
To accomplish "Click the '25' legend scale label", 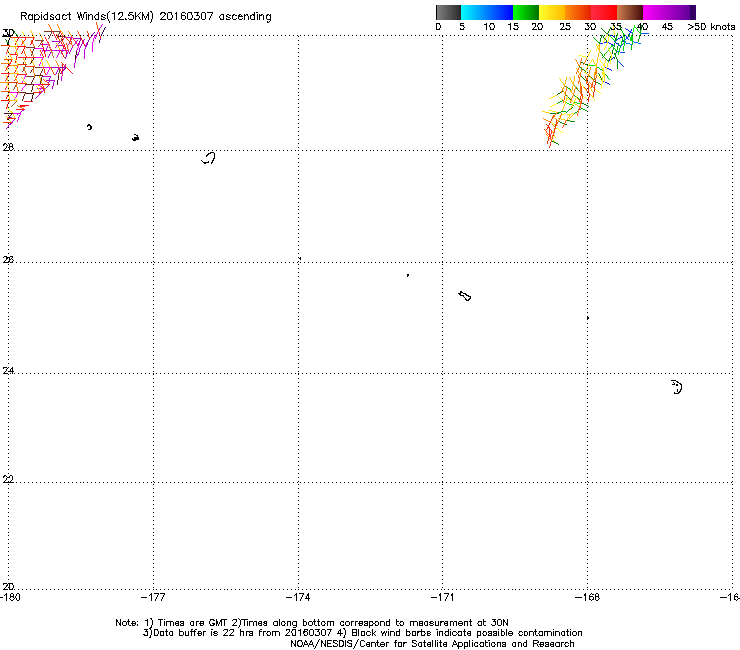I will click(x=565, y=27).
